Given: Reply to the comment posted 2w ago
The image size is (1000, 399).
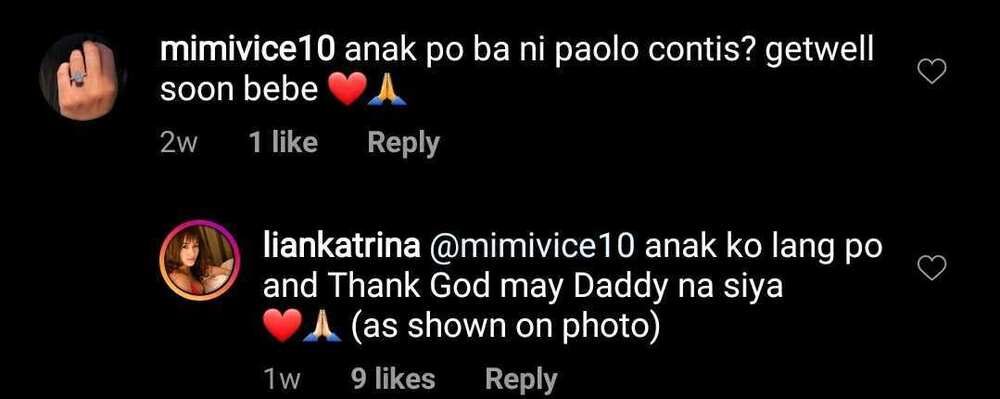Looking at the screenshot, I should [404, 143].
